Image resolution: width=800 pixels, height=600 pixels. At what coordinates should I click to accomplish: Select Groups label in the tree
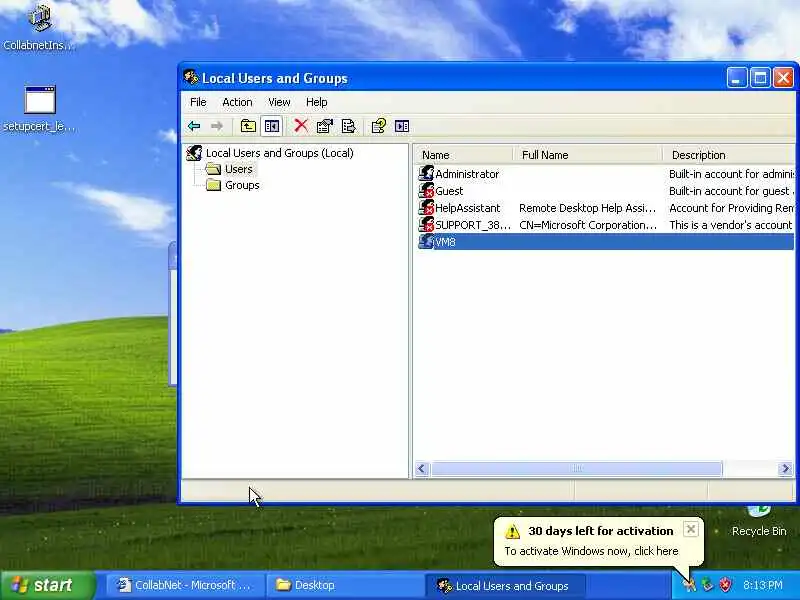242,185
